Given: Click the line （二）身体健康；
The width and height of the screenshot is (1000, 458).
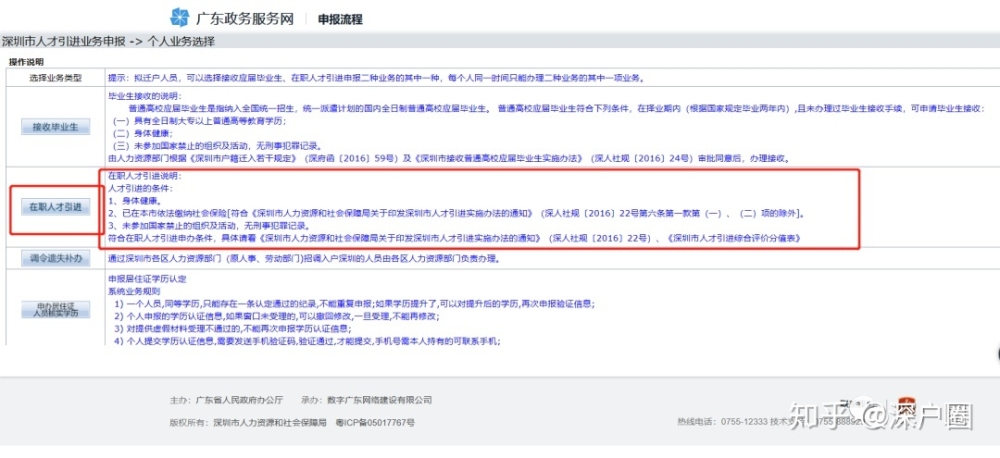Looking at the screenshot, I should [x=141, y=133].
